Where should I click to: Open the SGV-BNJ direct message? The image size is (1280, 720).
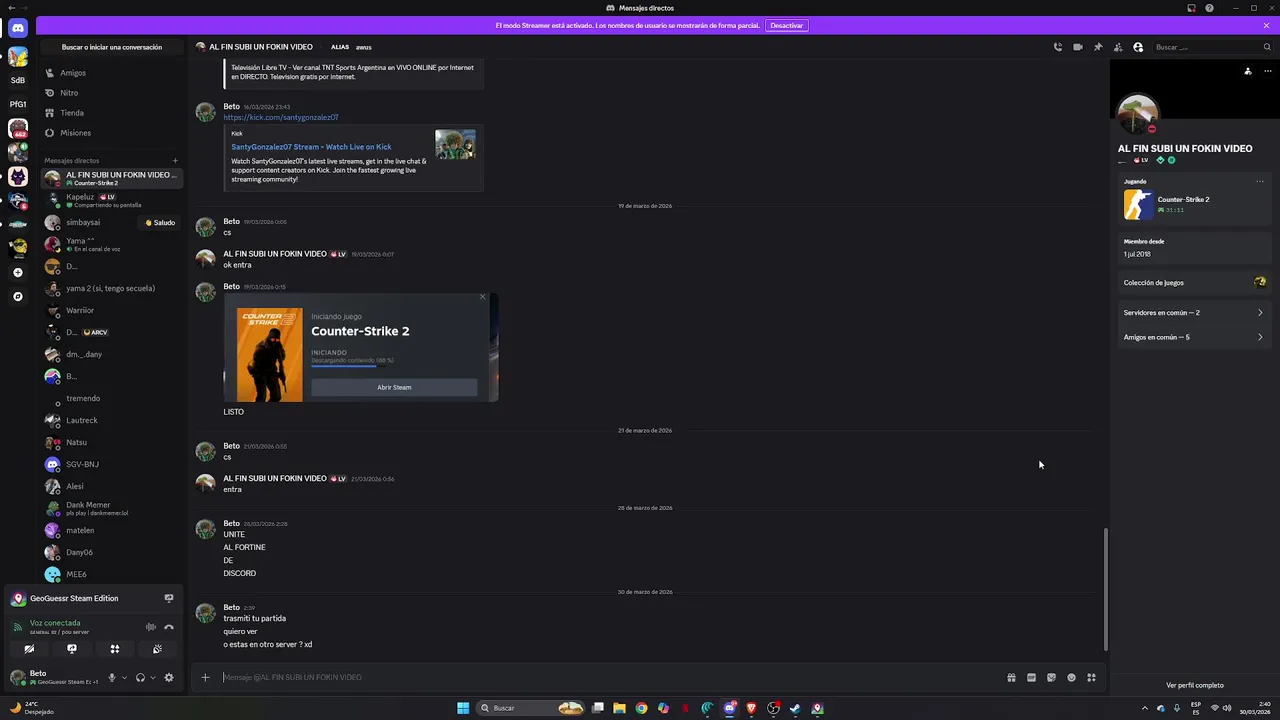[111, 464]
